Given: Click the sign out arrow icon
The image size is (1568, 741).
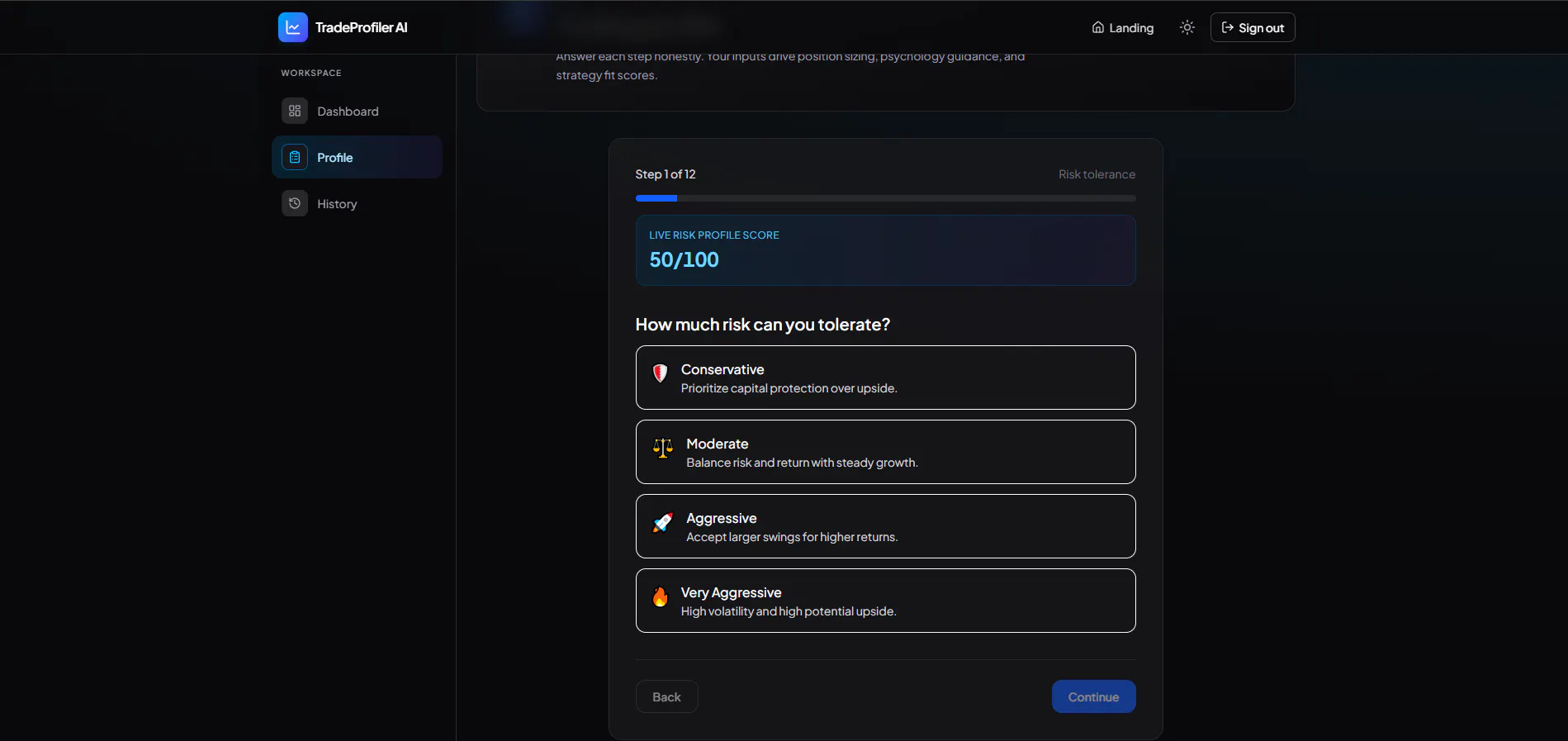Looking at the screenshot, I should tap(1228, 27).
